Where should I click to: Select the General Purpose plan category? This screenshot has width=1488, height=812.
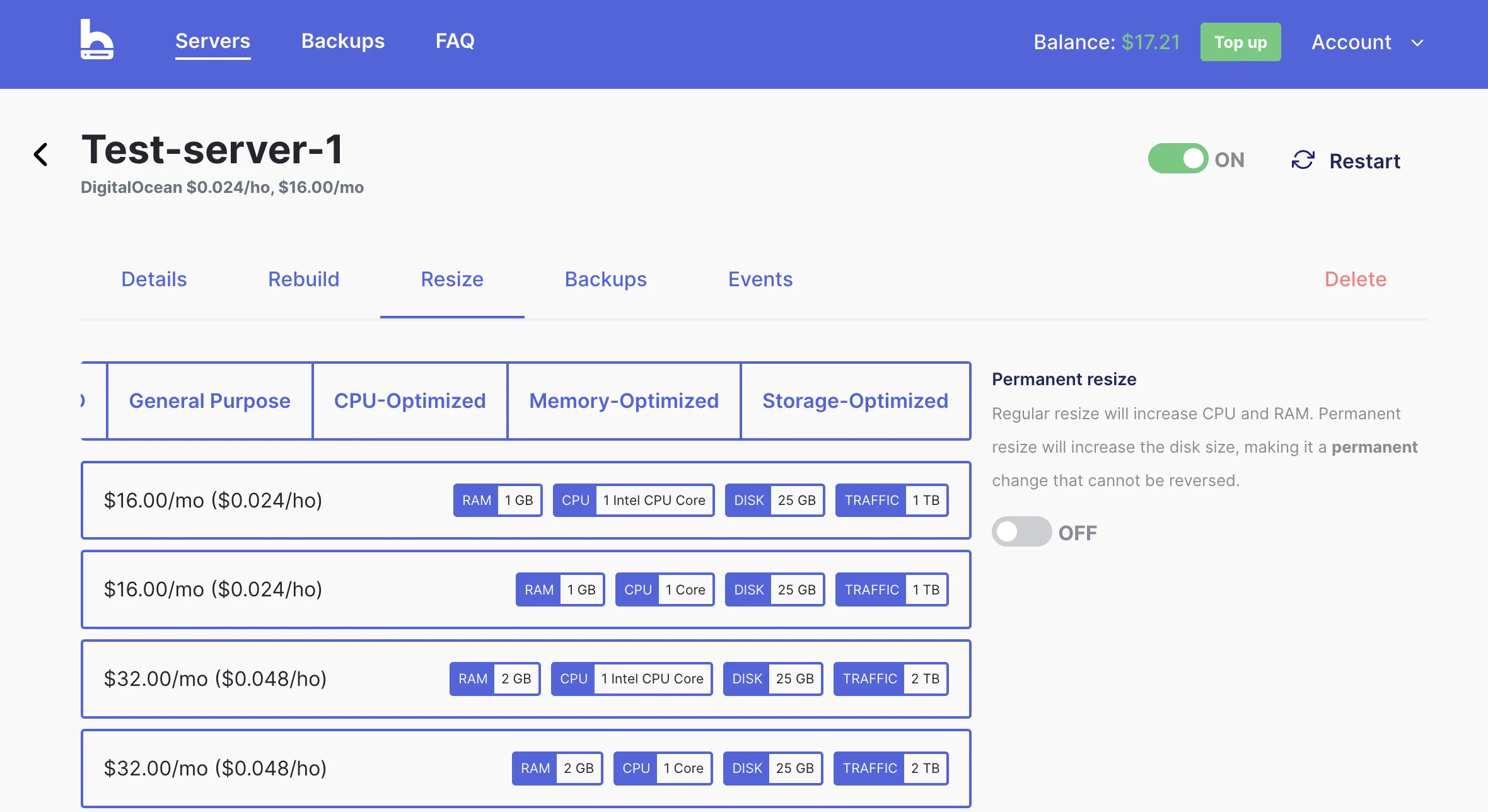tap(210, 401)
